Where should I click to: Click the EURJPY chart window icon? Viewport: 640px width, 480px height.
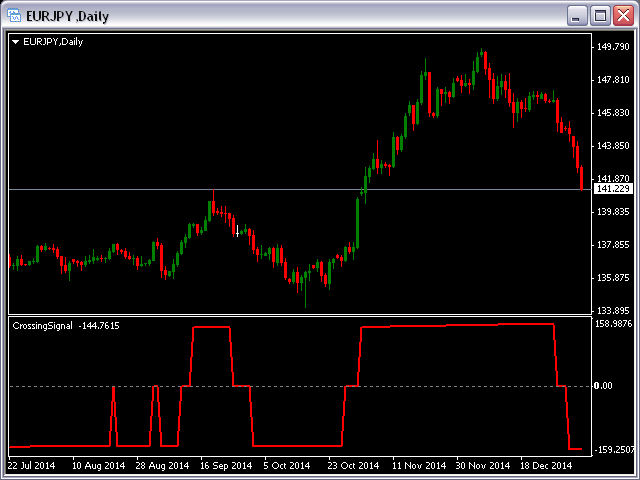[14, 16]
